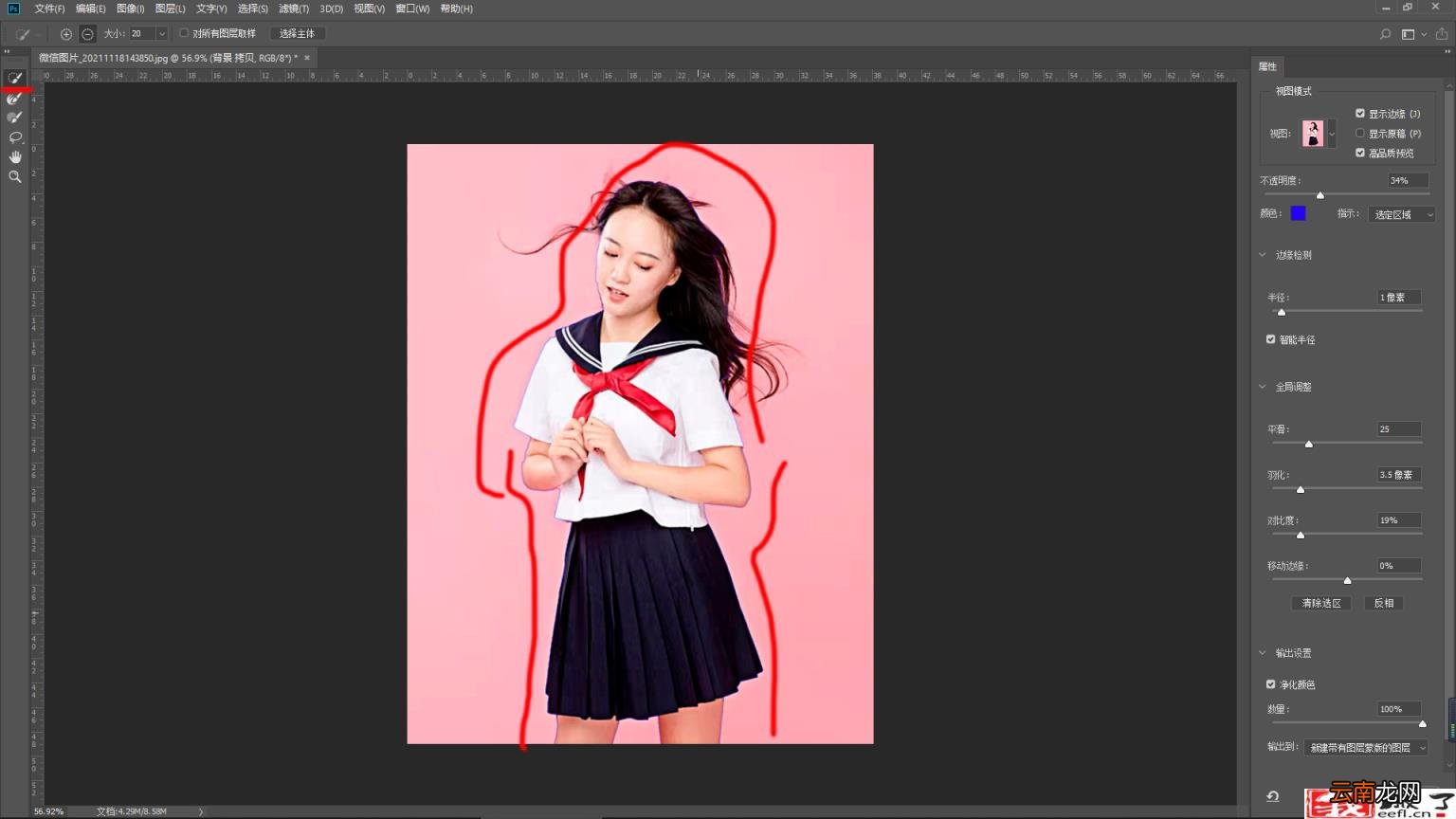Viewport: 1456px width, 819px height.
Task: Open the 图层(L) menu
Action: point(171,9)
